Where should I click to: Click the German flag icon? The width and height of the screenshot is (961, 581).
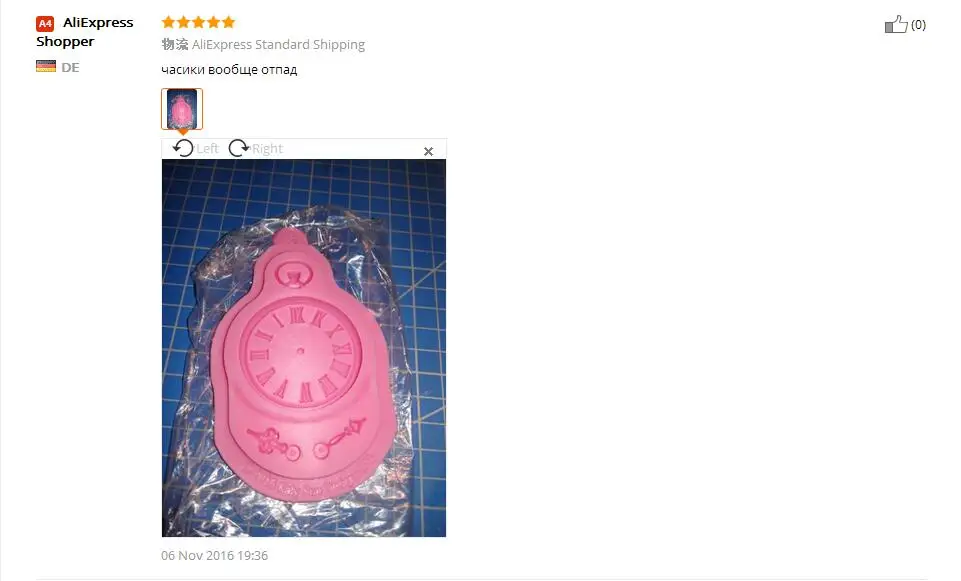46,66
